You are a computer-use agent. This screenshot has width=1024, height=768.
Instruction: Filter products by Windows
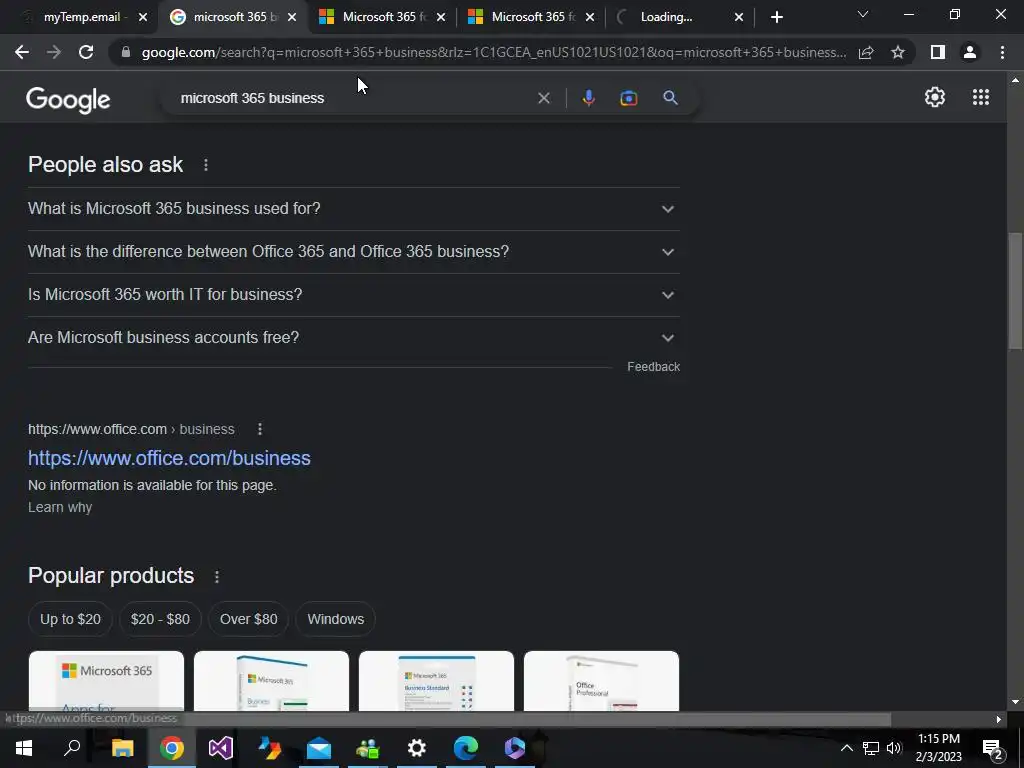(336, 619)
